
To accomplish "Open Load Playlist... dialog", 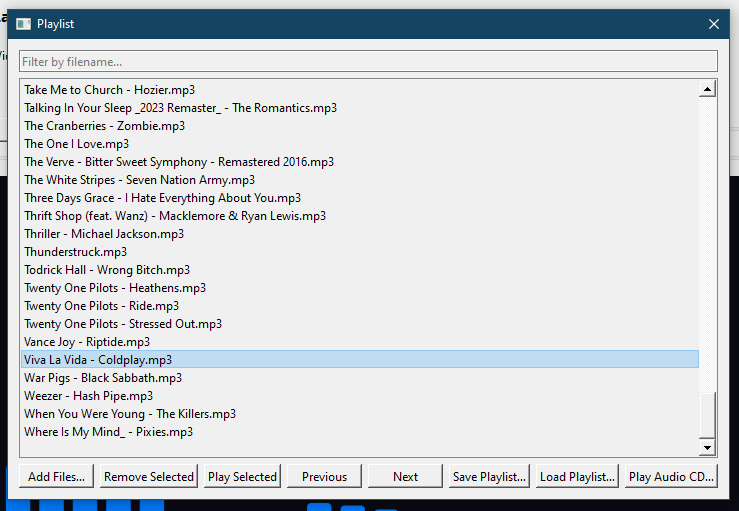I will coord(577,477).
